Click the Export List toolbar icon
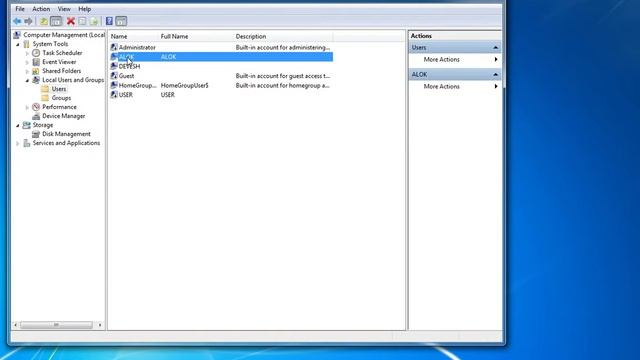 (x=94, y=21)
